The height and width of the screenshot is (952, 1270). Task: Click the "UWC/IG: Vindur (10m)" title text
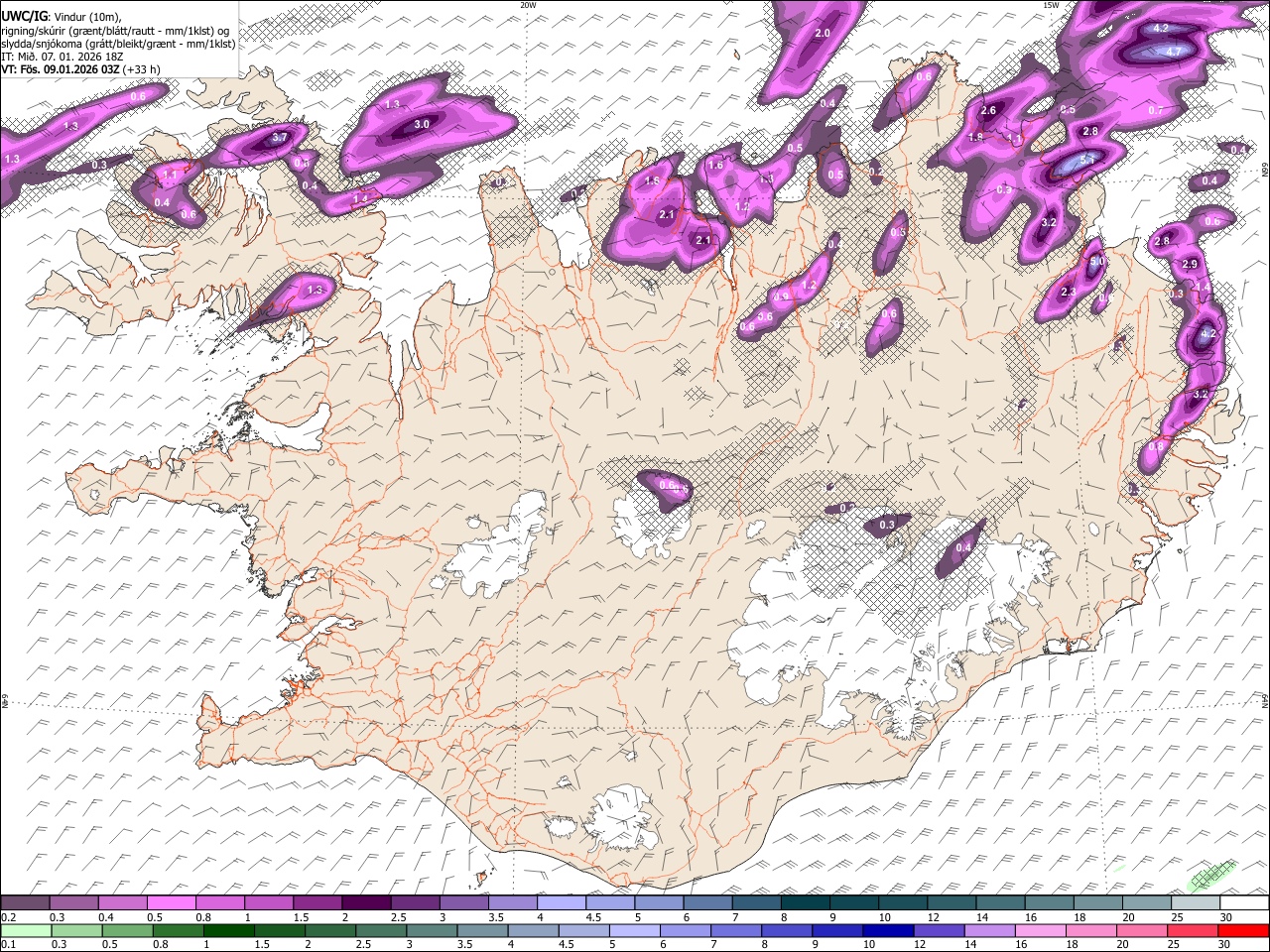62,17
